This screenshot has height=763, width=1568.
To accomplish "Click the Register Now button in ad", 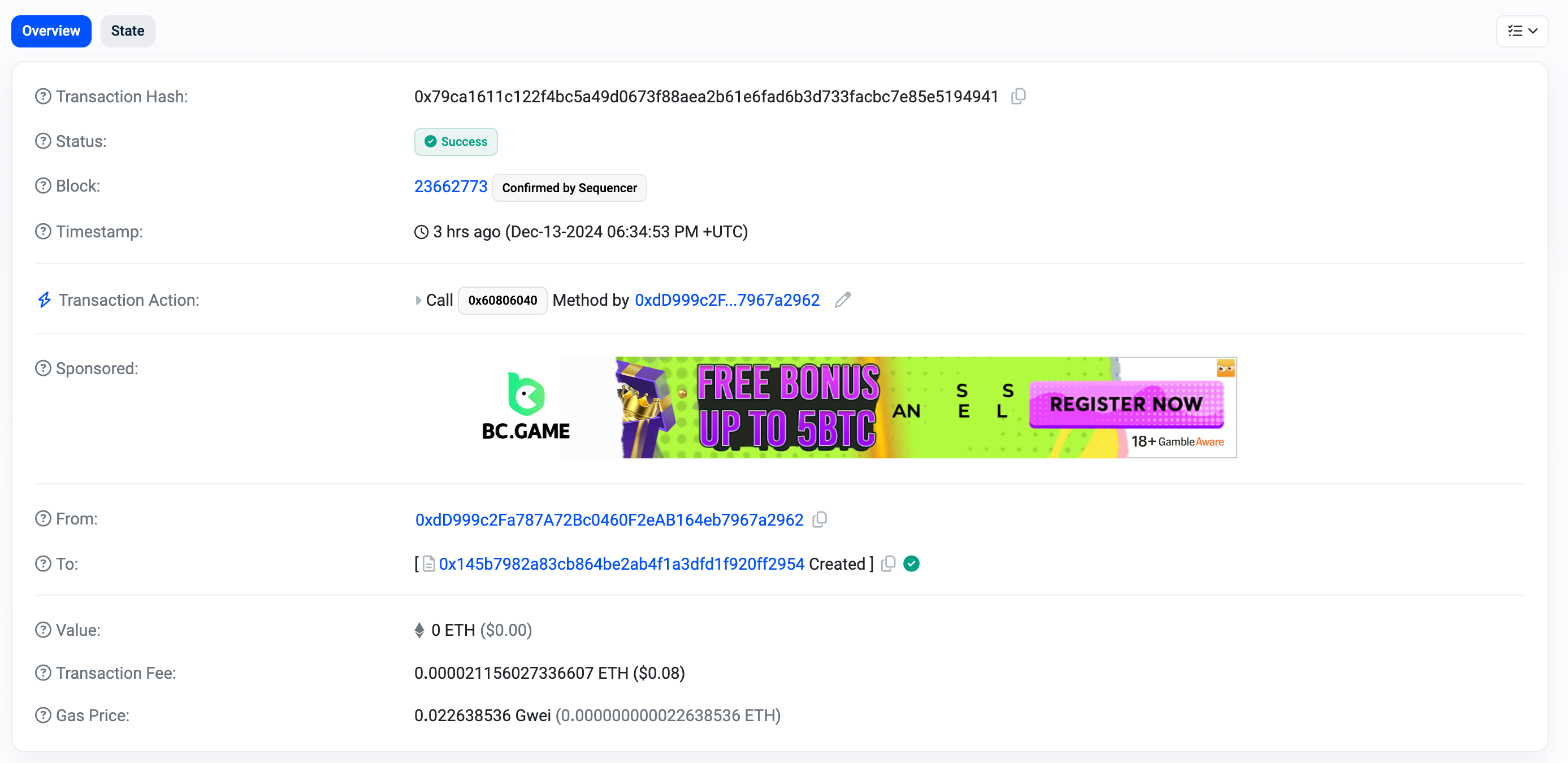I will [1126, 404].
